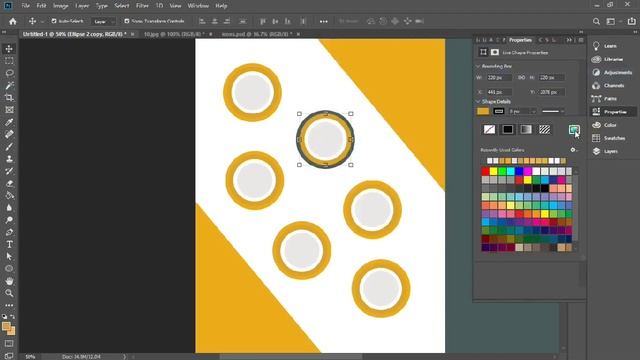Choose the Solid Color fill option
640x360 pixels.
click(507, 130)
